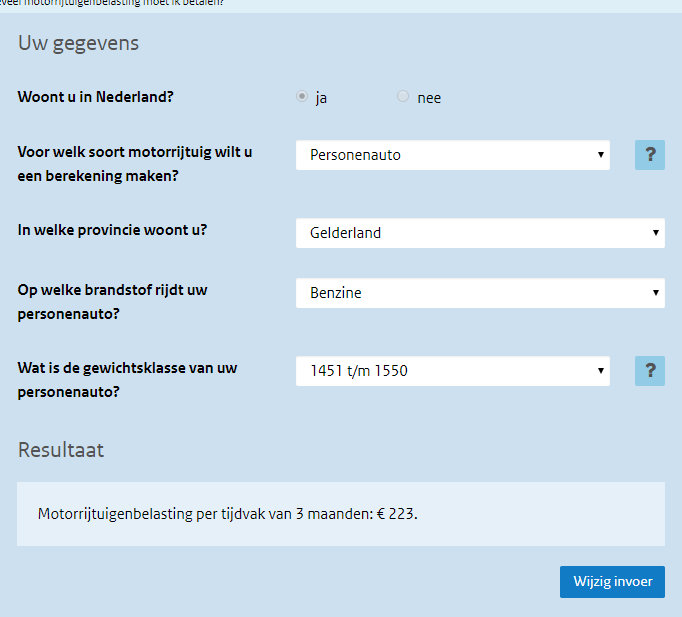The image size is (682, 617).
Task: Open the vehicle type dropdown showing Personenauto
Action: pos(453,155)
